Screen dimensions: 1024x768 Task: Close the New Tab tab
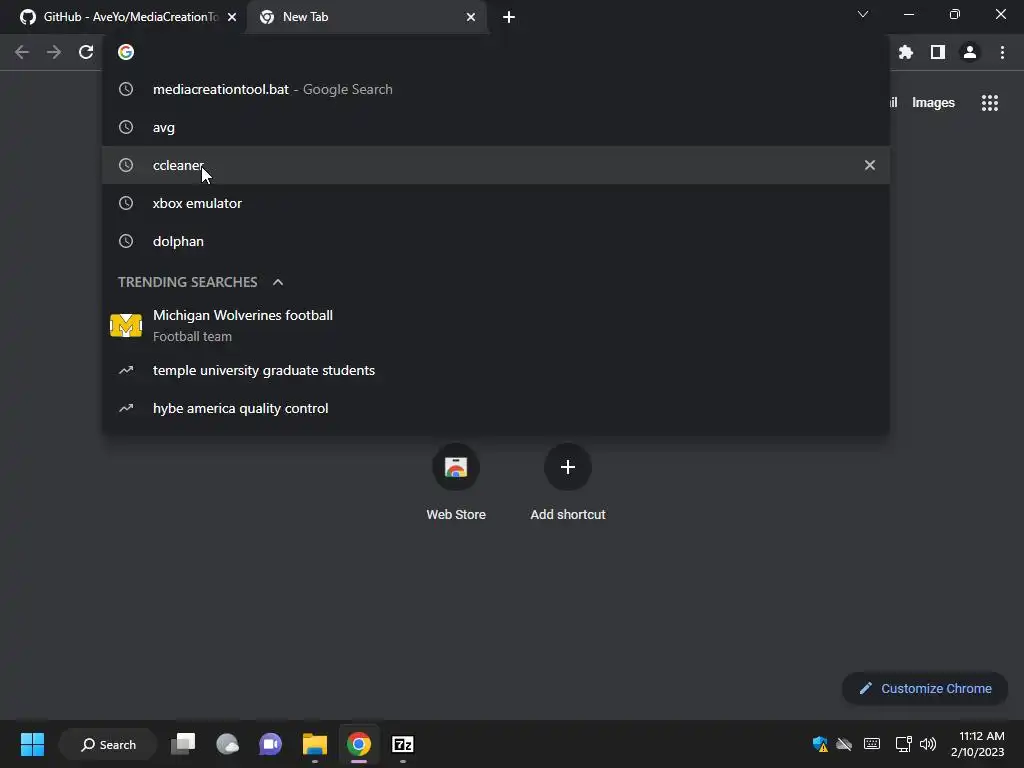471,17
